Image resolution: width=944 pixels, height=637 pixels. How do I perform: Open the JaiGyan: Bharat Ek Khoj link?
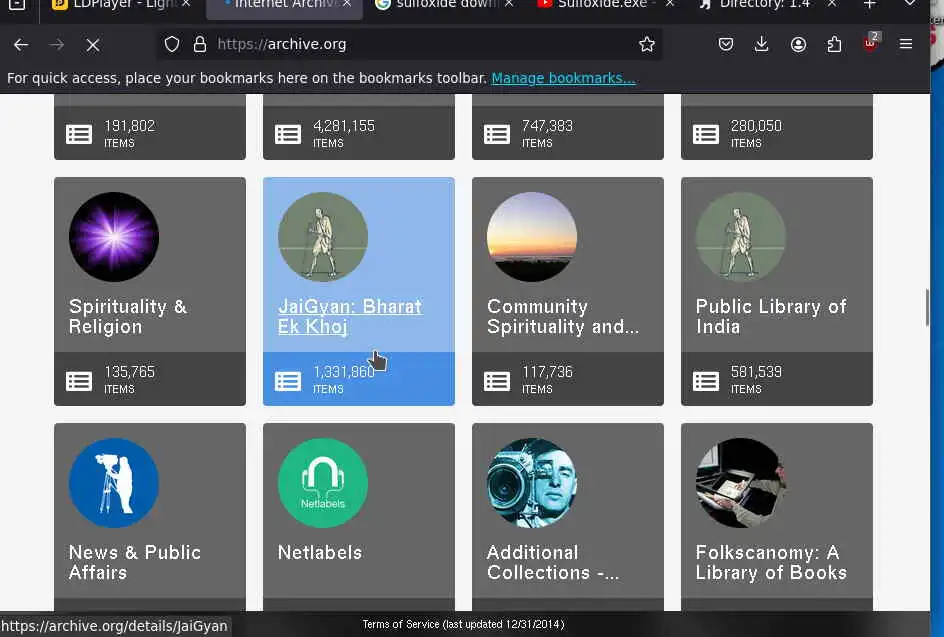click(350, 316)
